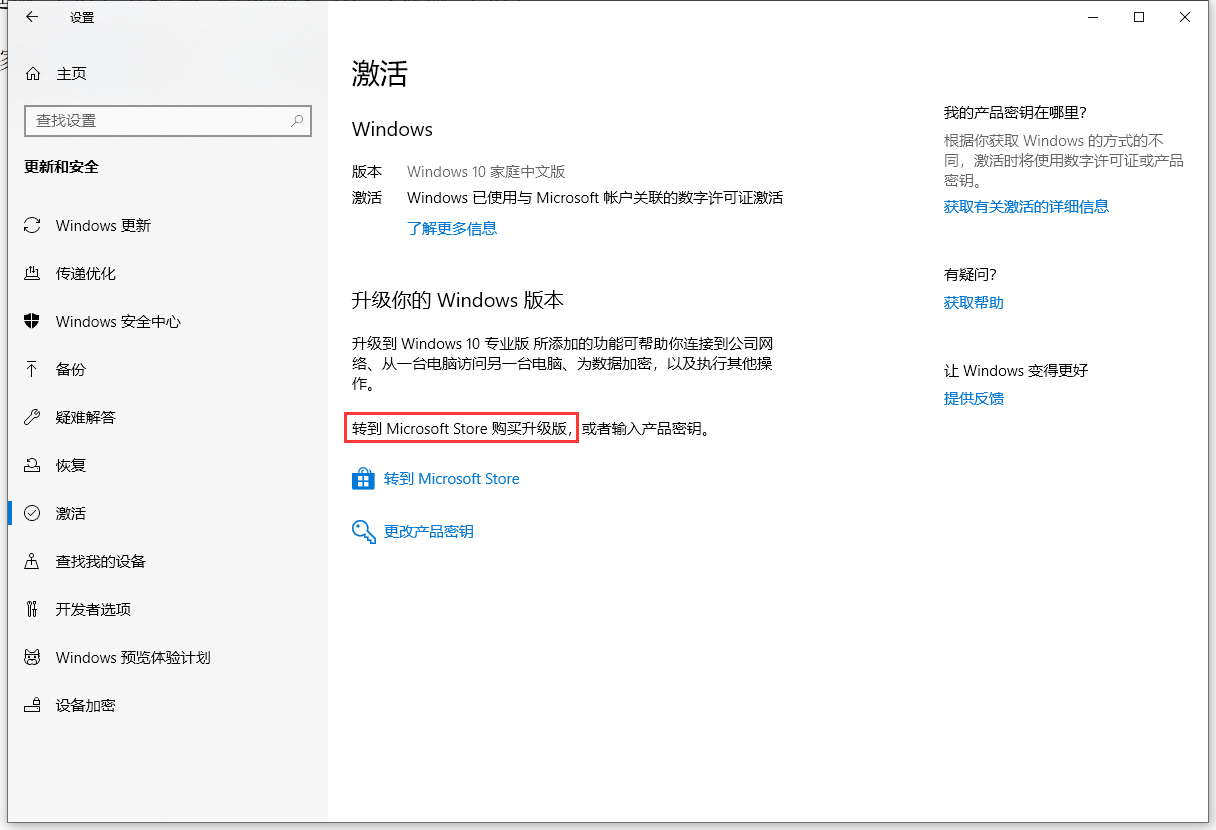This screenshot has height=830, width=1216.
Task: Click the Microsoft Store shopping bag icon
Action: point(362,479)
